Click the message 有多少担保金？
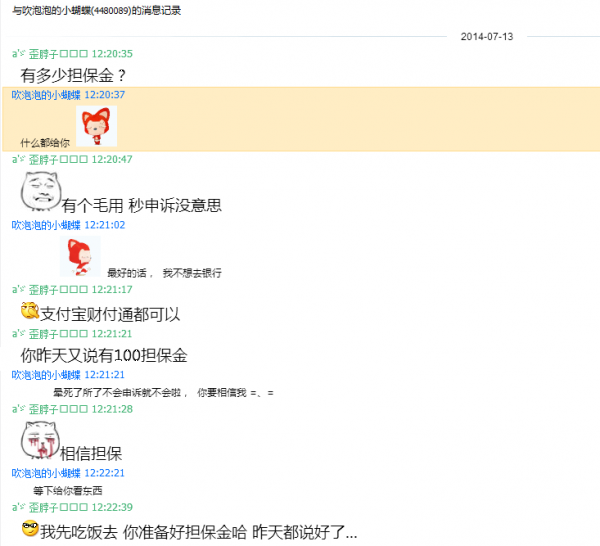Screen dimensions: 600x546 [x=73, y=75]
